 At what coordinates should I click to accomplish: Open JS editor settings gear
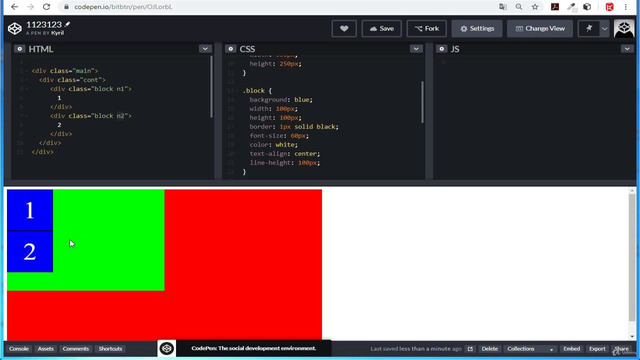click(441, 49)
